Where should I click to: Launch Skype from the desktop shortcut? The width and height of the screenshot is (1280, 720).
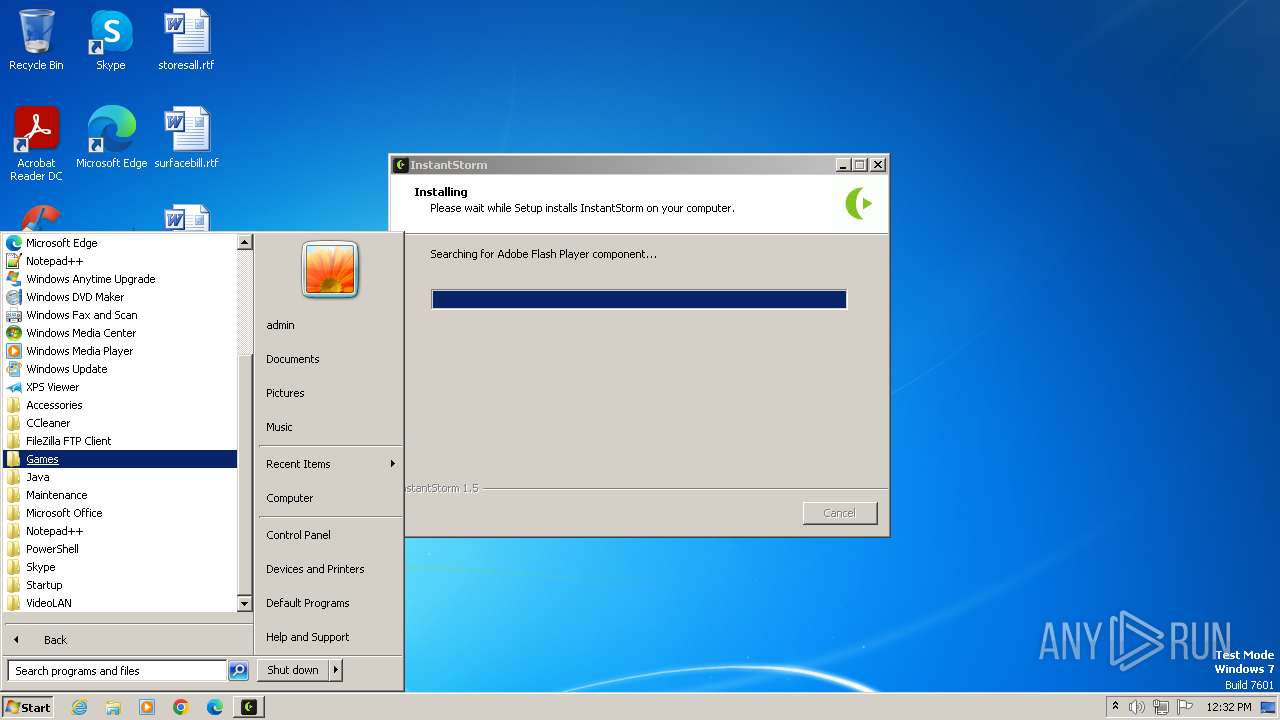tap(111, 40)
